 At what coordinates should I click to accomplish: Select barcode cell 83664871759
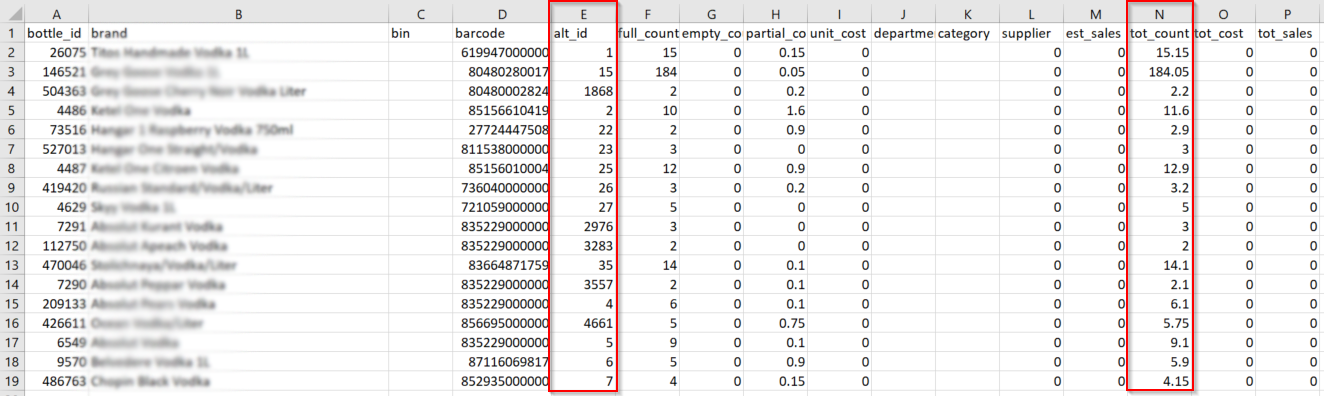[x=501, y=265]
